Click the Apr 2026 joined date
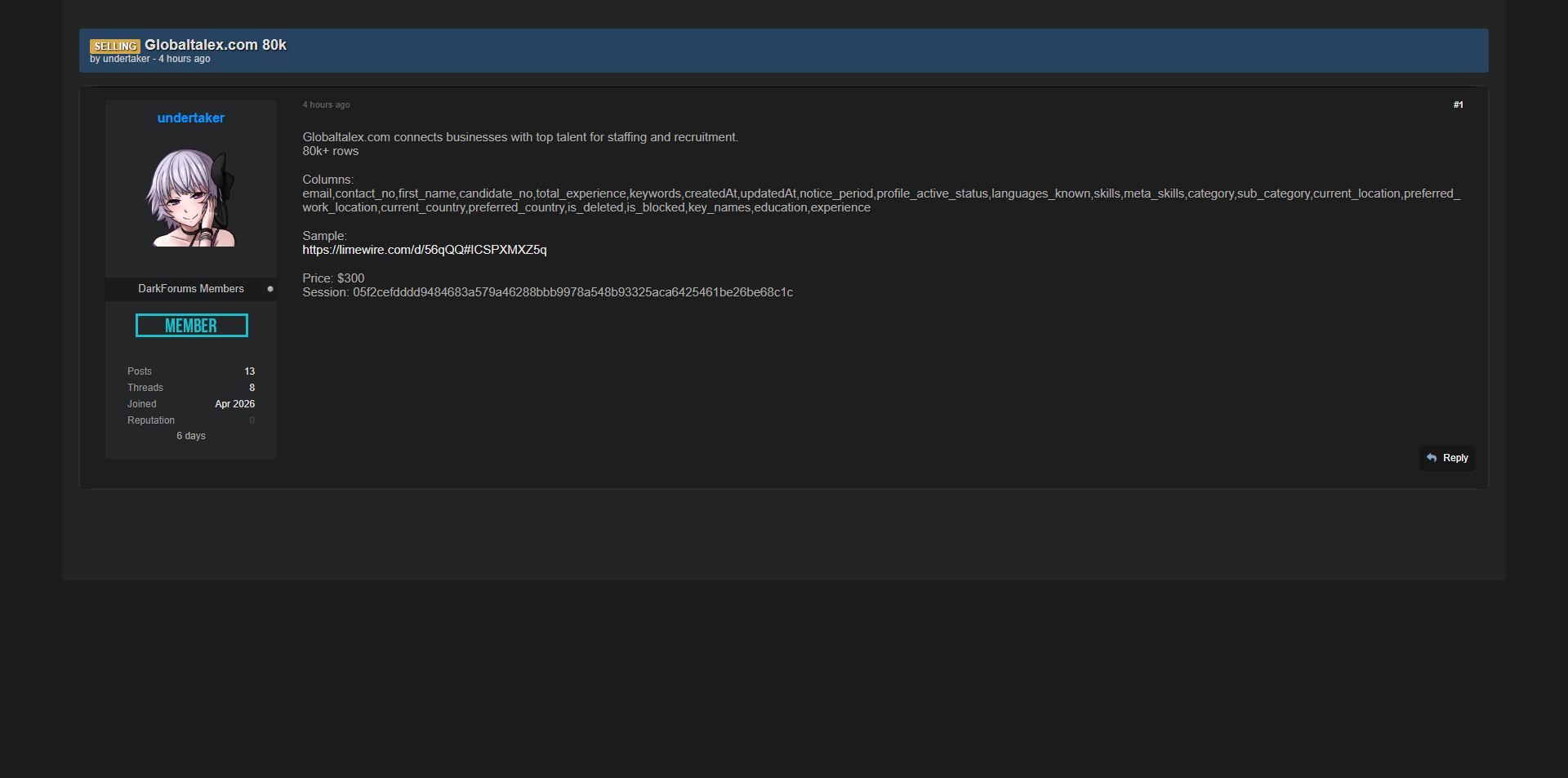 234,404
